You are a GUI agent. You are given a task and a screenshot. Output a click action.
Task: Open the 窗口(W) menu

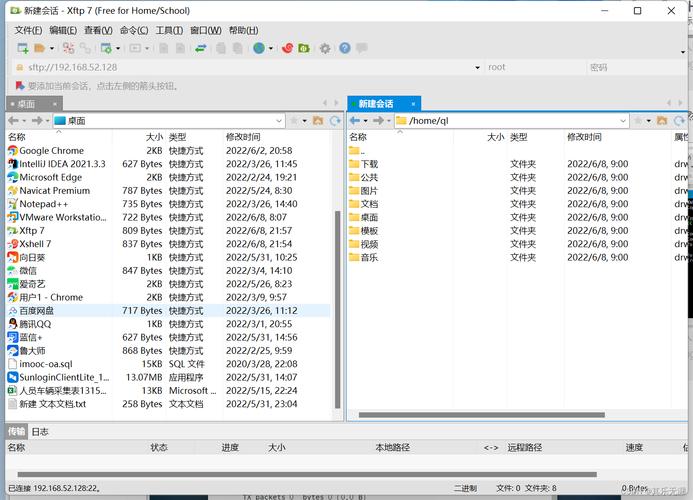click(x=206, y=30)
